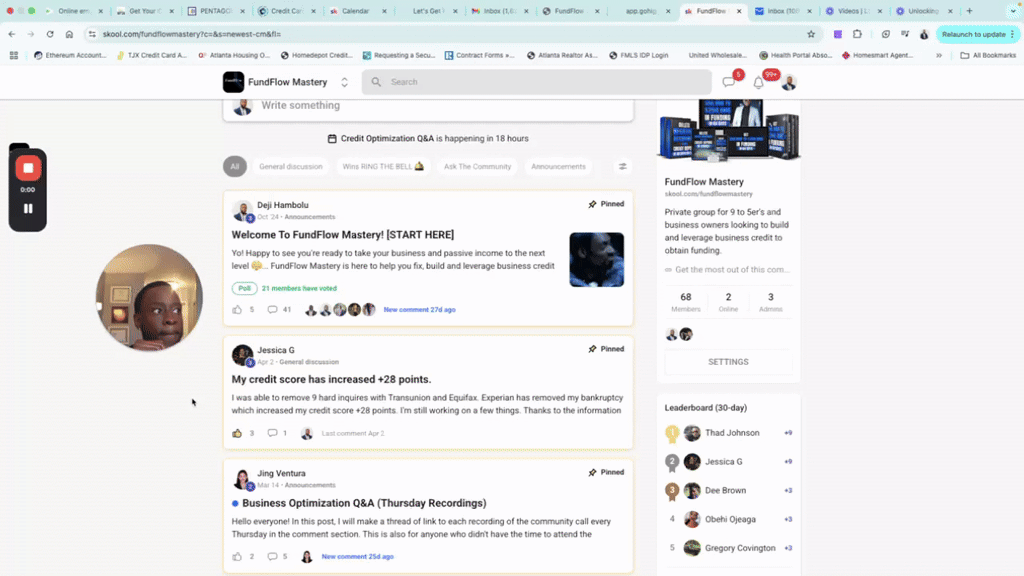Viewport: 1024px width, 576px height.
Task: Click the FundFlow Mastery logo
Action: pos(233,82)
